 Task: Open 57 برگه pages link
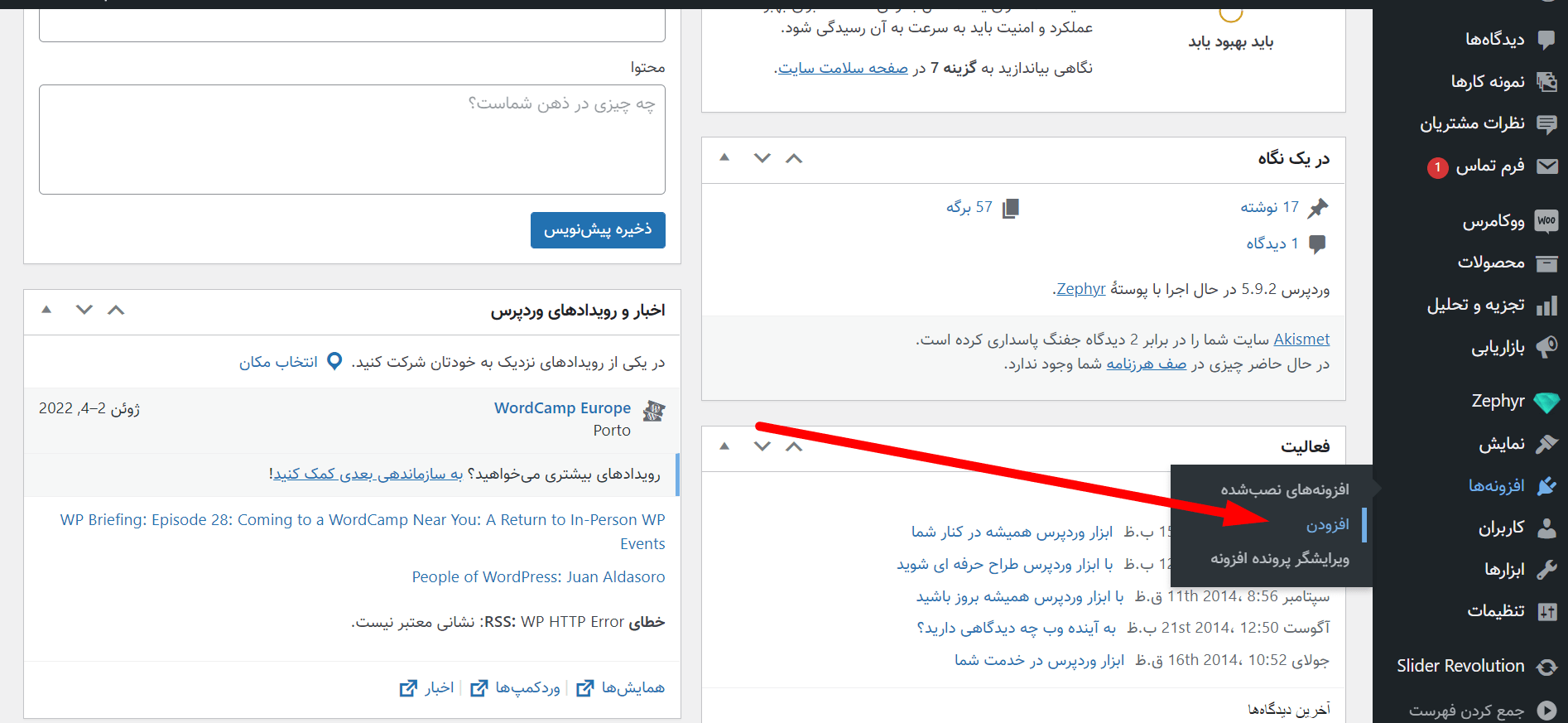969,207
